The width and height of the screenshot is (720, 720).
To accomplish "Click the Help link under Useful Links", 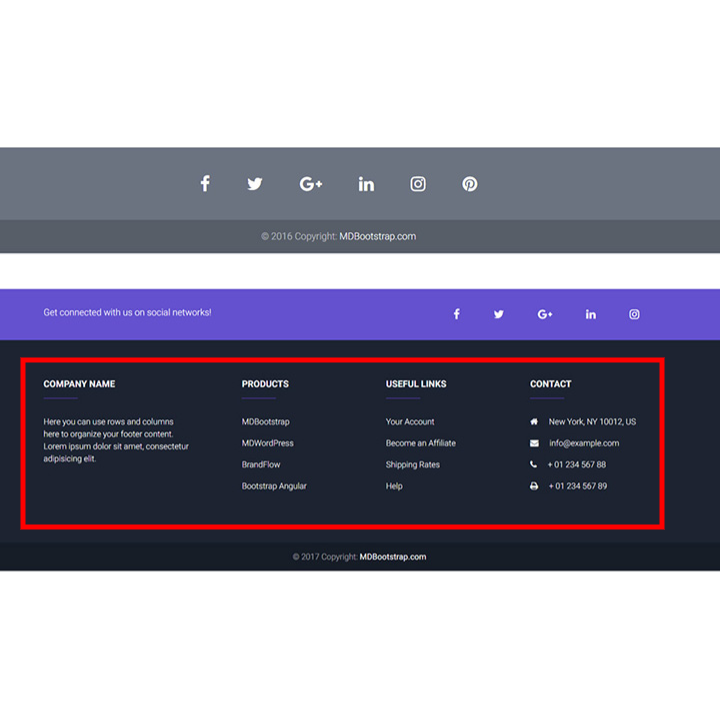I will 394,486.
